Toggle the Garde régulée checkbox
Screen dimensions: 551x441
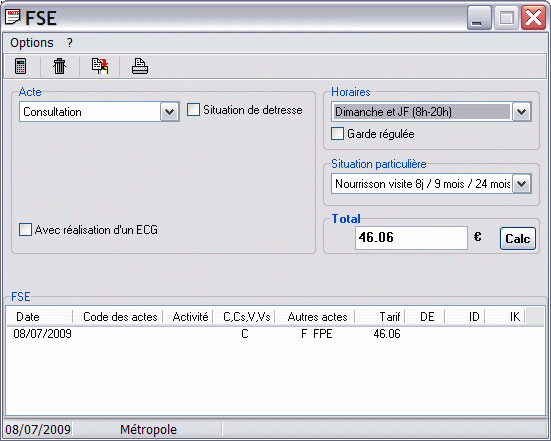(x=337, y=134)
